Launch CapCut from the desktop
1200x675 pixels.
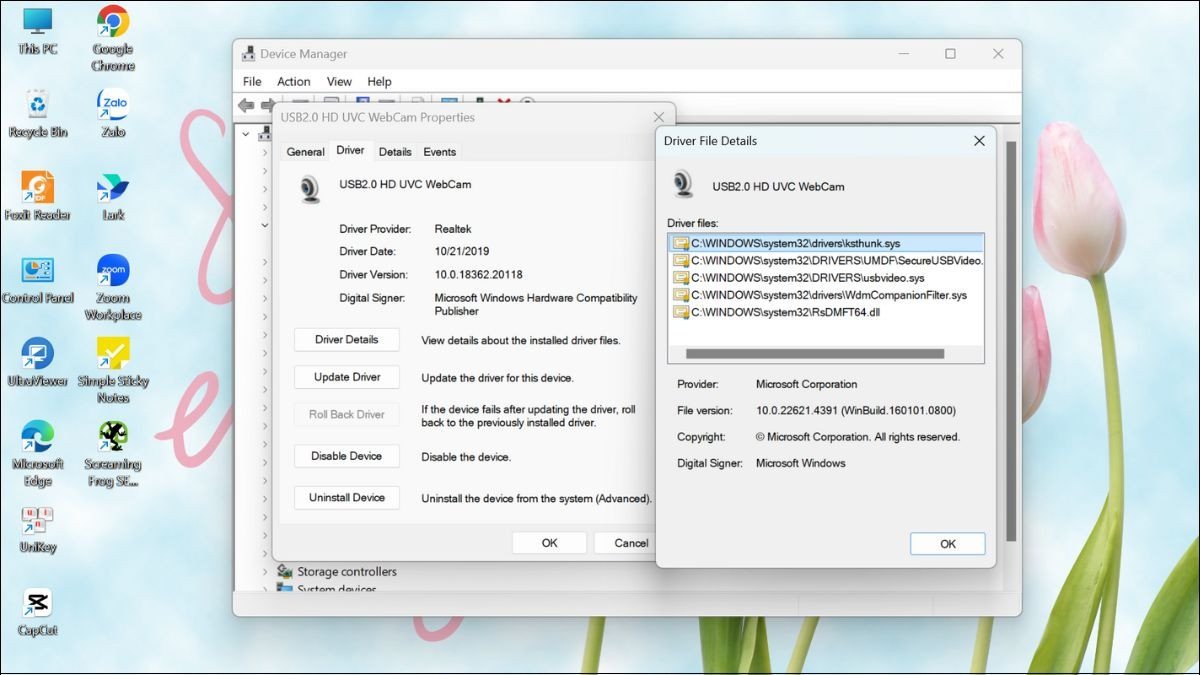(x=37, y=603)
